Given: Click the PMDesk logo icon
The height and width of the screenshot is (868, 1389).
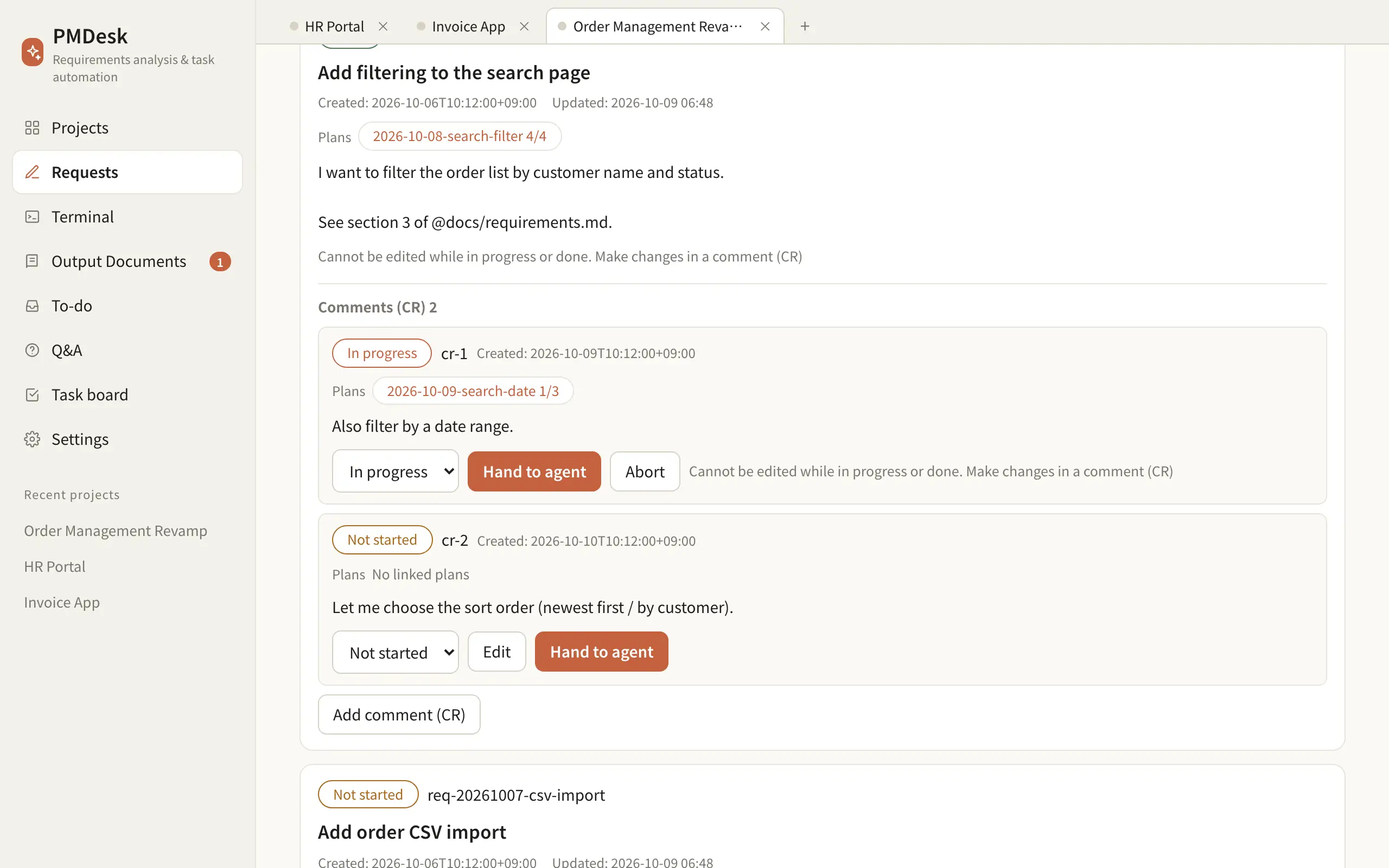Looking at the screenshot, I should (33, 52).
